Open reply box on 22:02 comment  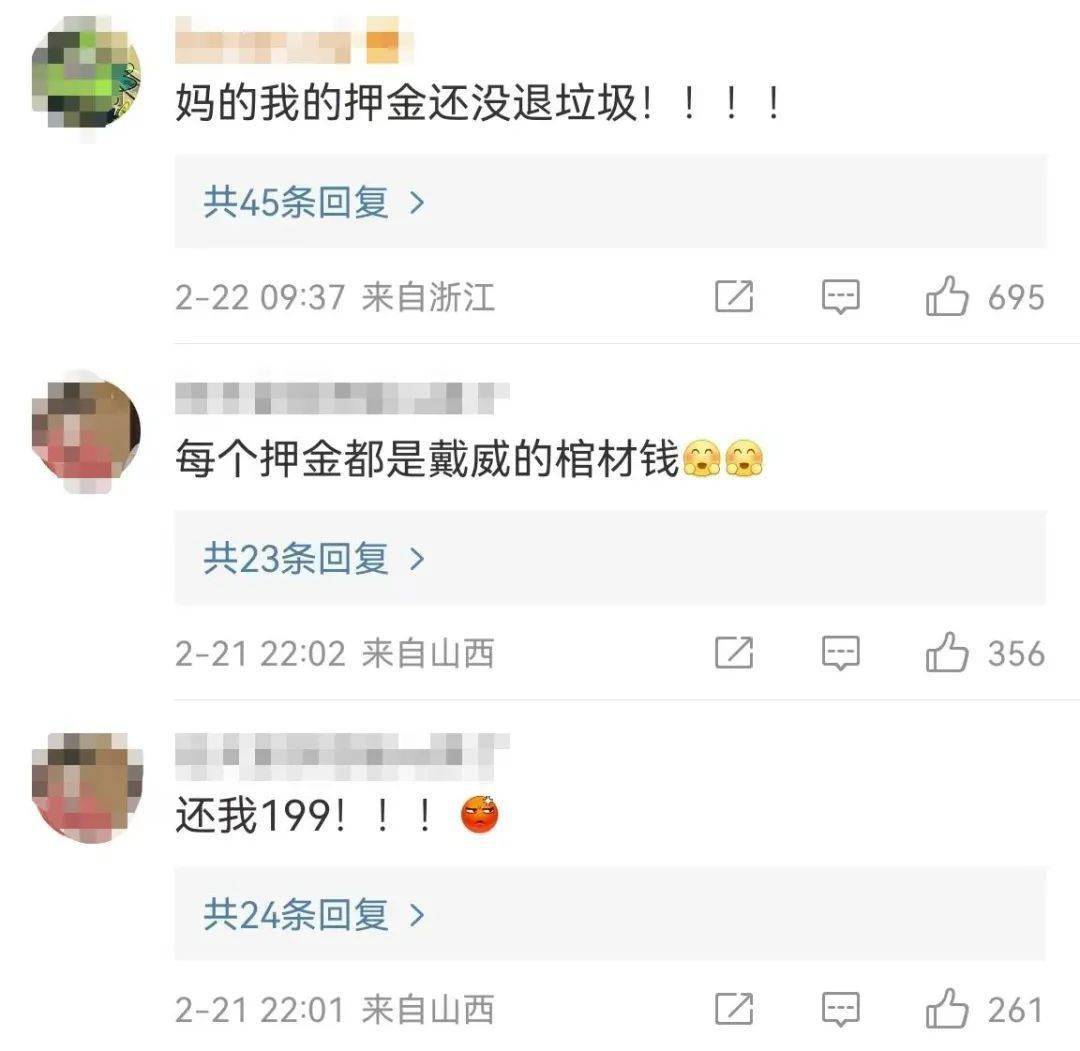(x=840, y=653)
